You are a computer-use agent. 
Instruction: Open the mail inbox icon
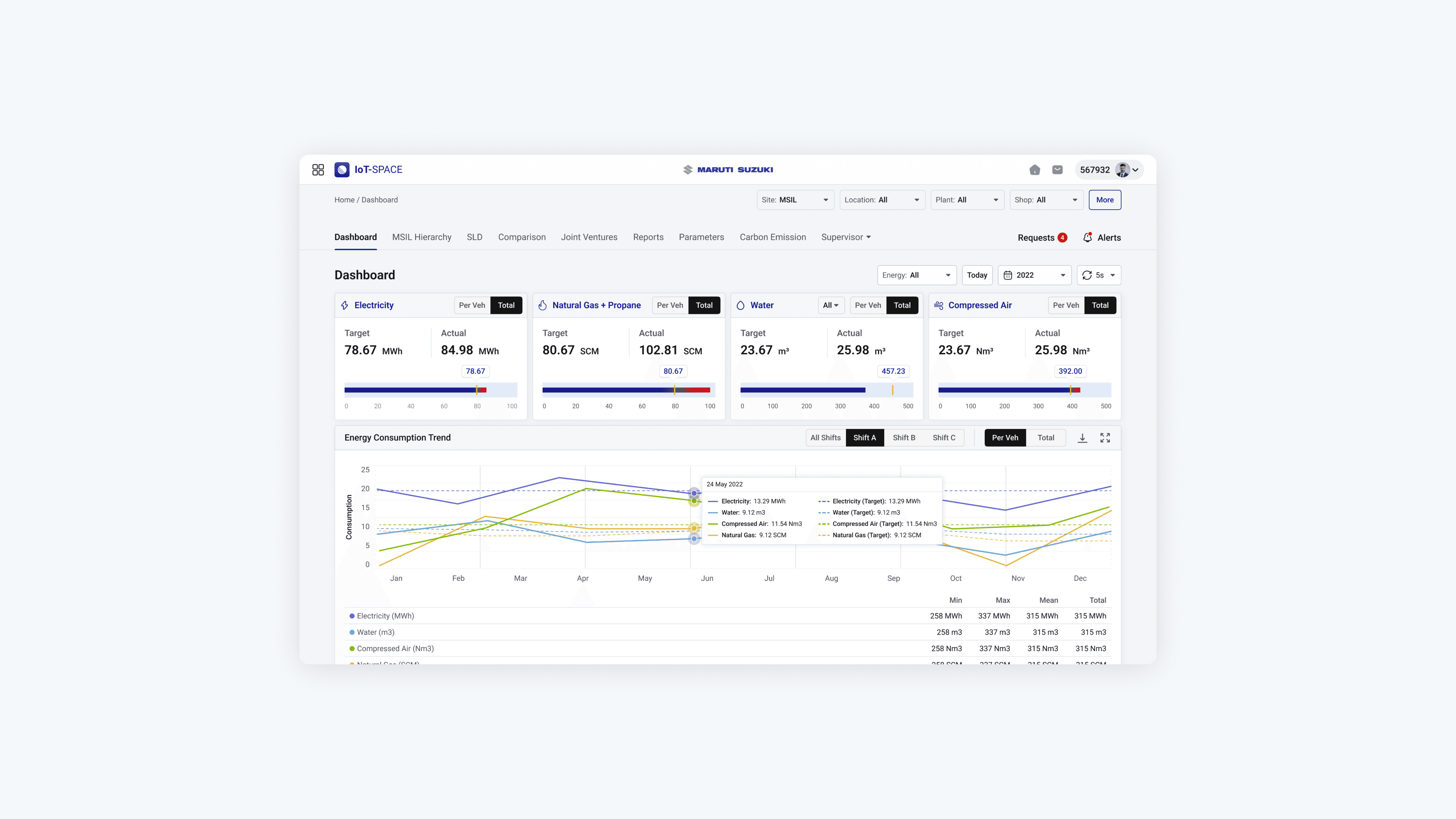1057,169
